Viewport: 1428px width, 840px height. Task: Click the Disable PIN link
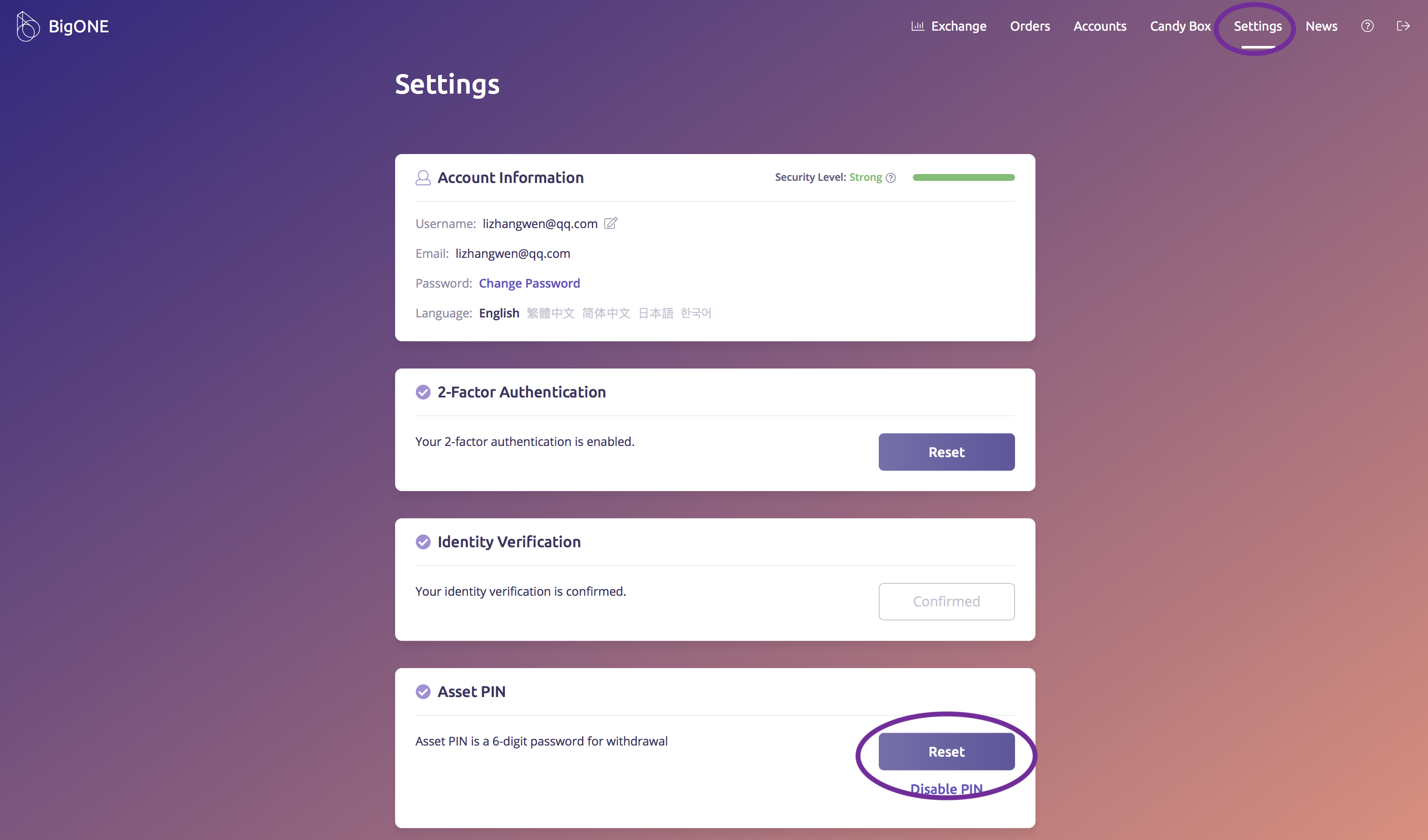pos(946,789)
